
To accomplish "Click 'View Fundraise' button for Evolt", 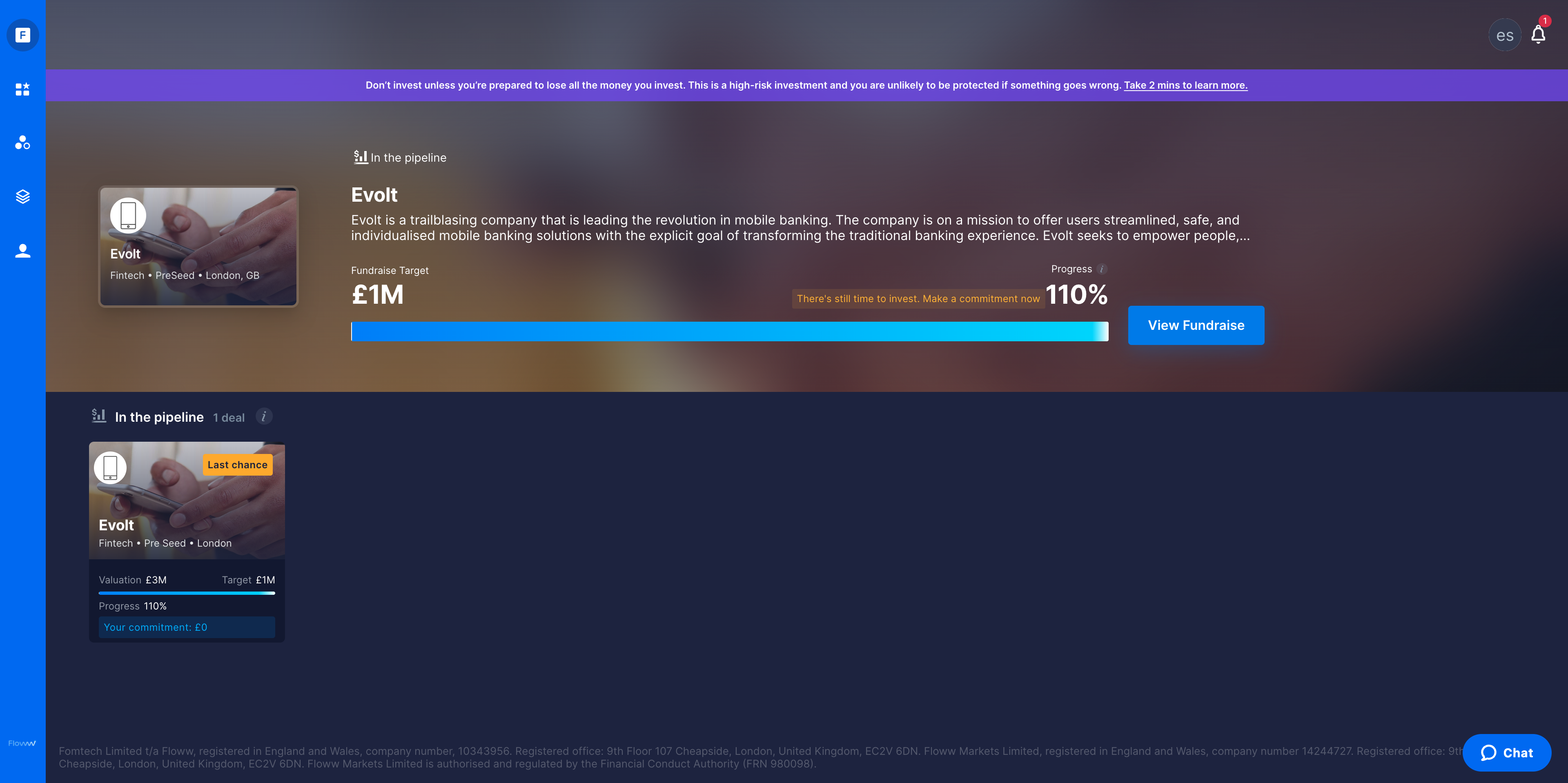I will point(1196,325).
